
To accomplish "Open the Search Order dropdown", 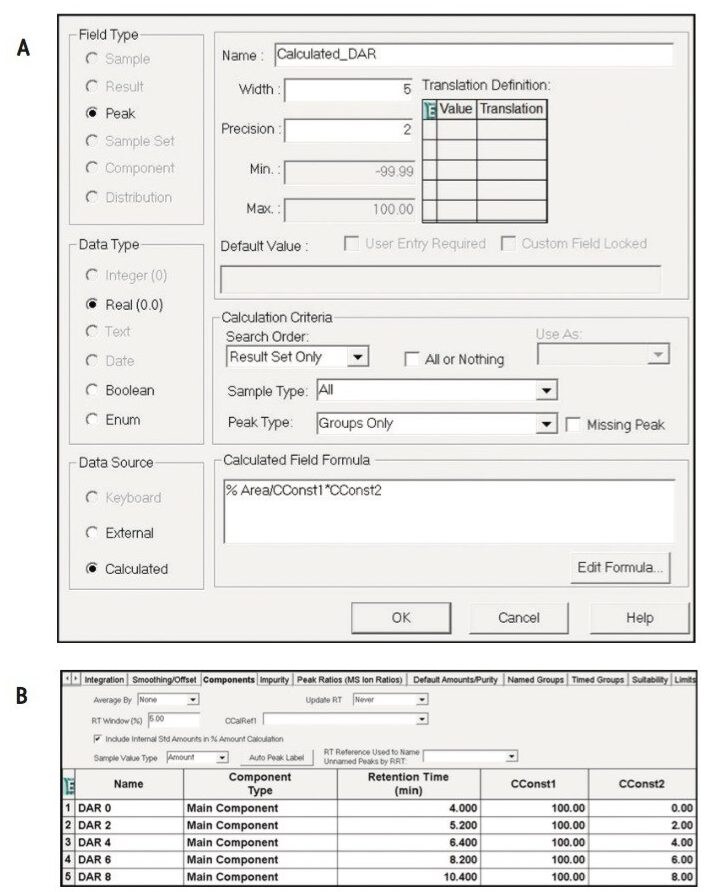I will pos(357,357).
